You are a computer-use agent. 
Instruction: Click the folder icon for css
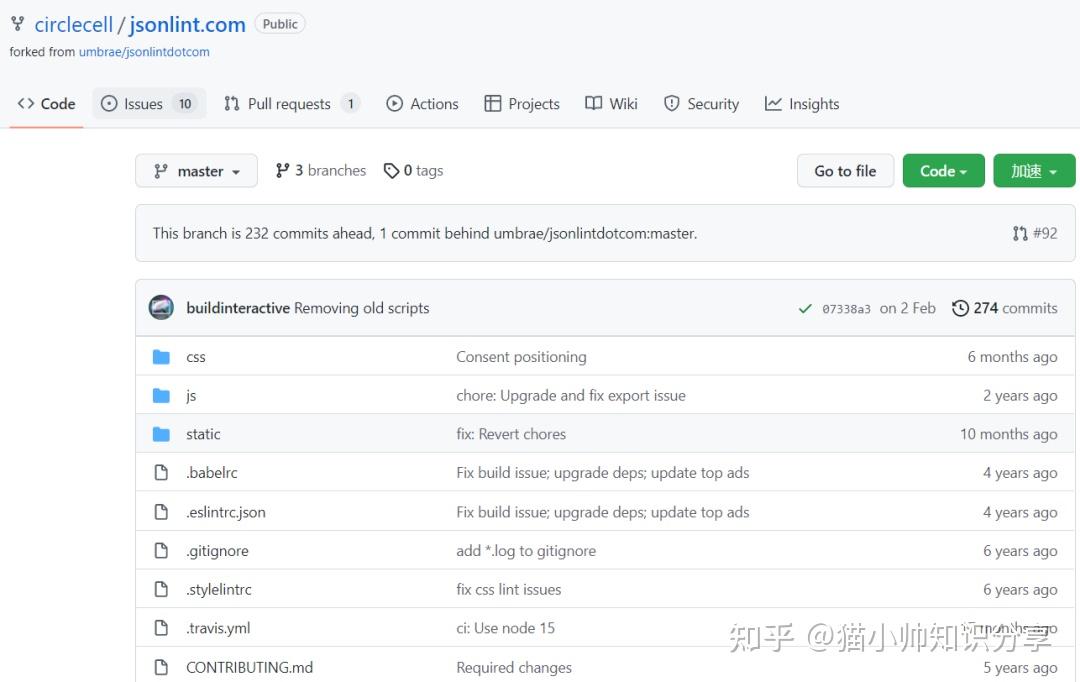click(x=161, y=357)
